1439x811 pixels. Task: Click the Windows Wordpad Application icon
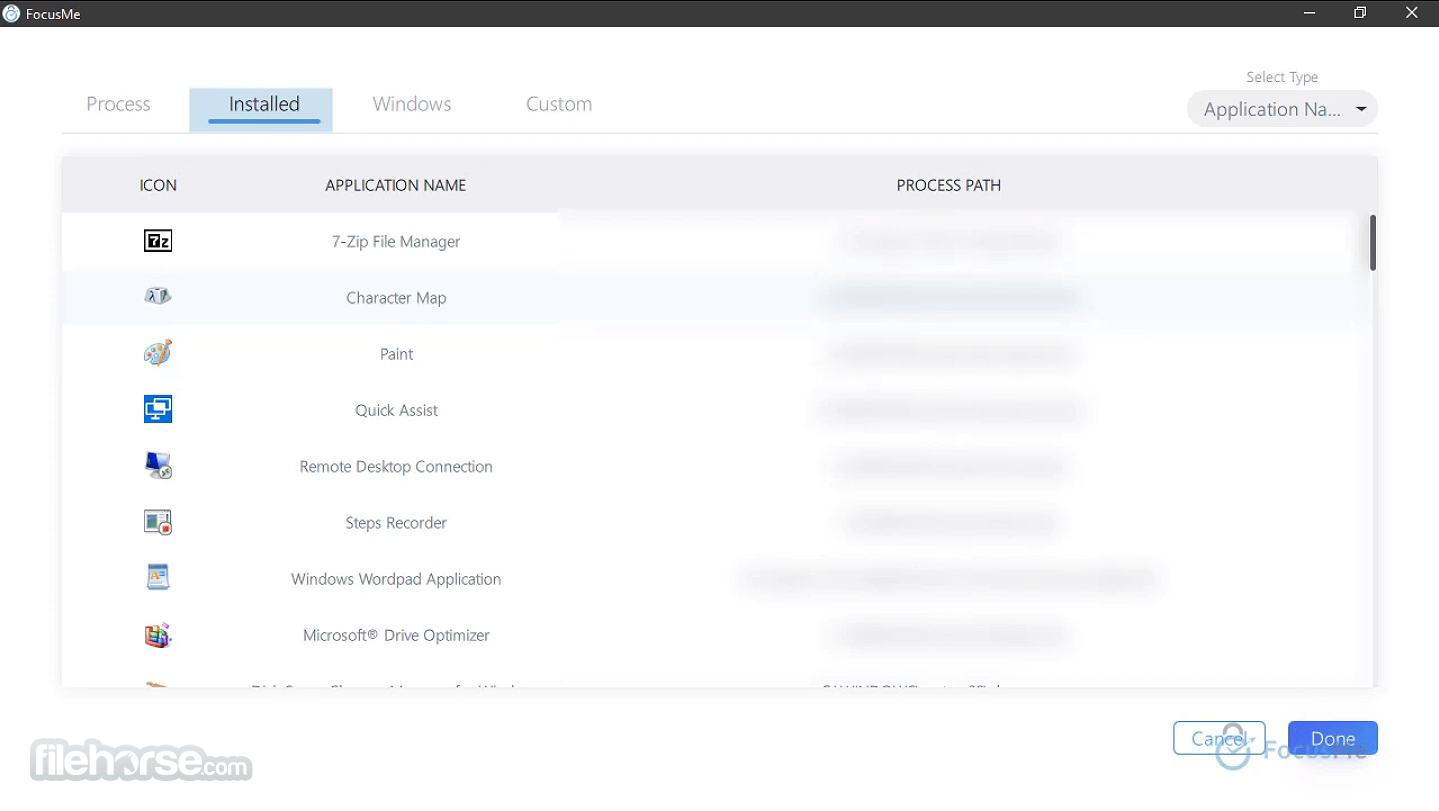[158, 577]
